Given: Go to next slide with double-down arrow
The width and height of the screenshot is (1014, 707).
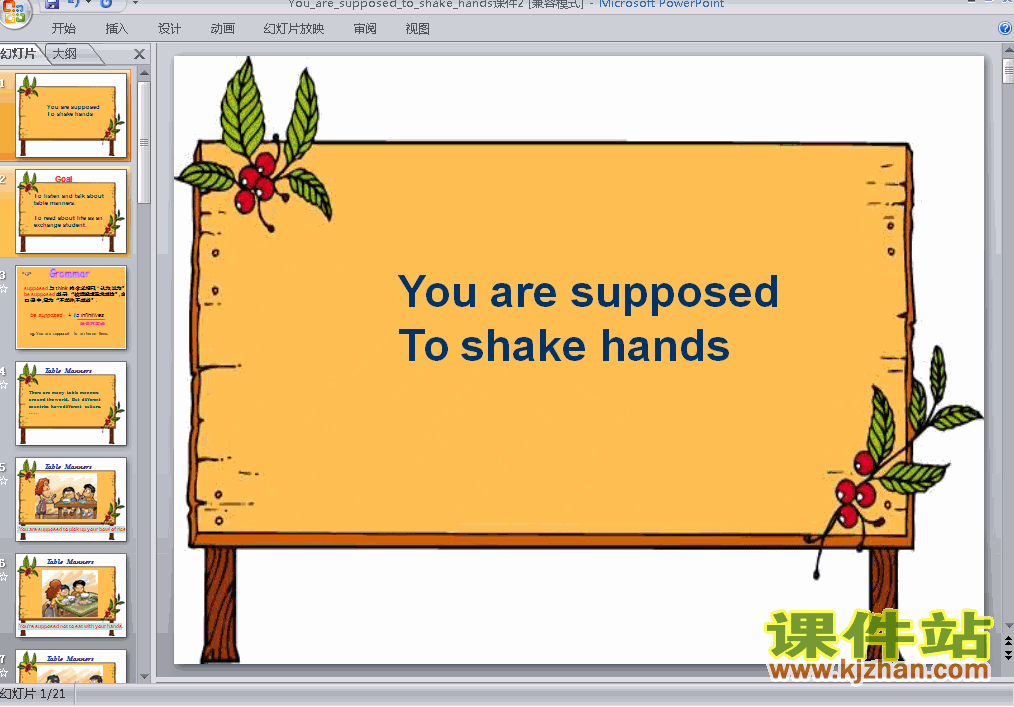Looking at the screenshot, I should click(x=1008, y=655).
